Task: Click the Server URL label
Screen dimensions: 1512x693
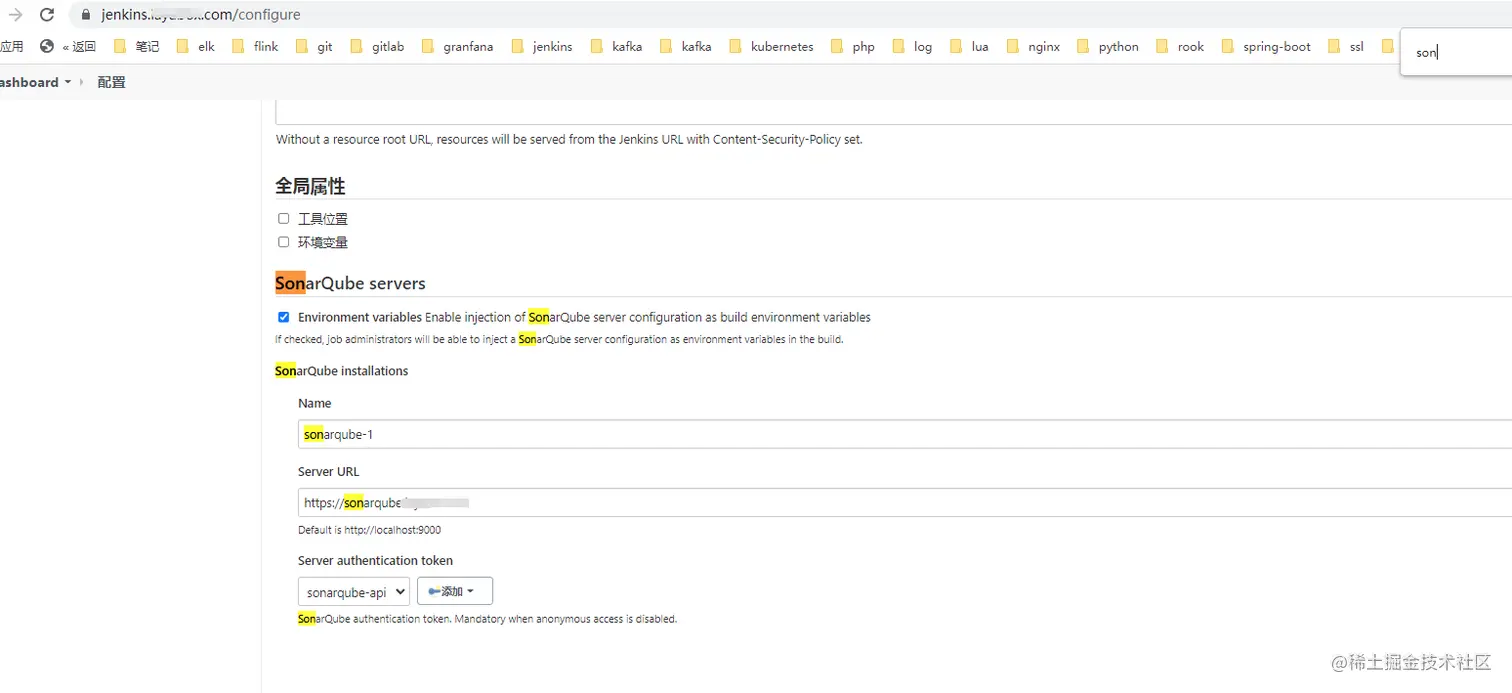Action: click(x=328, y=471)
